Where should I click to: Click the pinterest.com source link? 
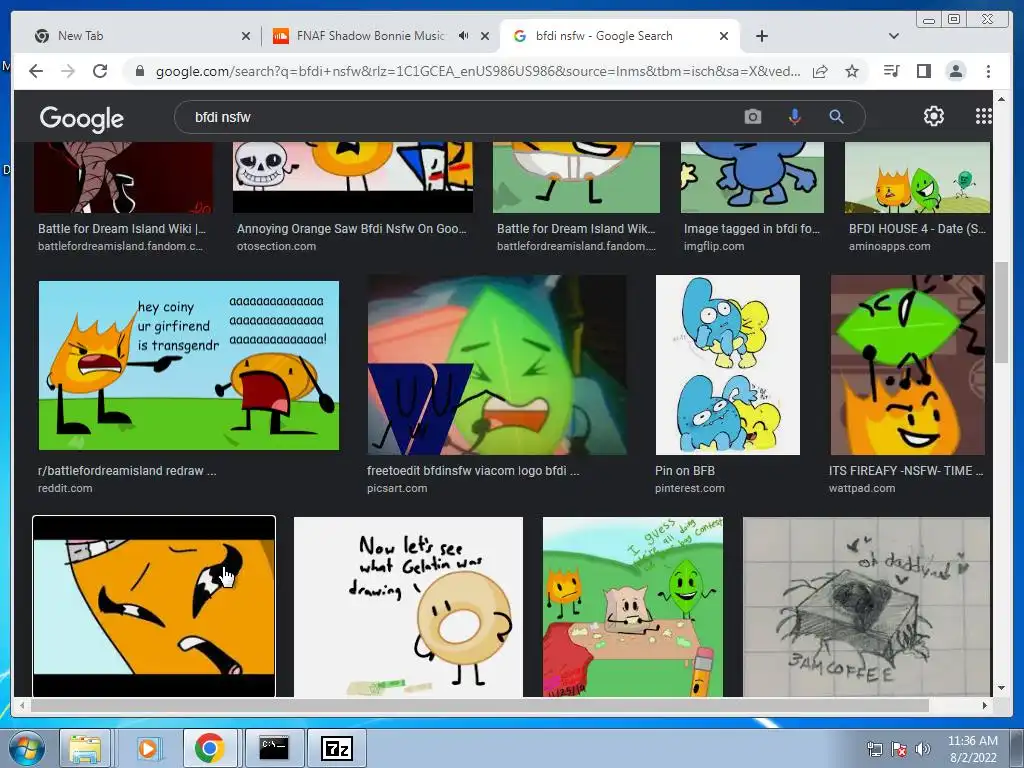click(x=690, y=488)
